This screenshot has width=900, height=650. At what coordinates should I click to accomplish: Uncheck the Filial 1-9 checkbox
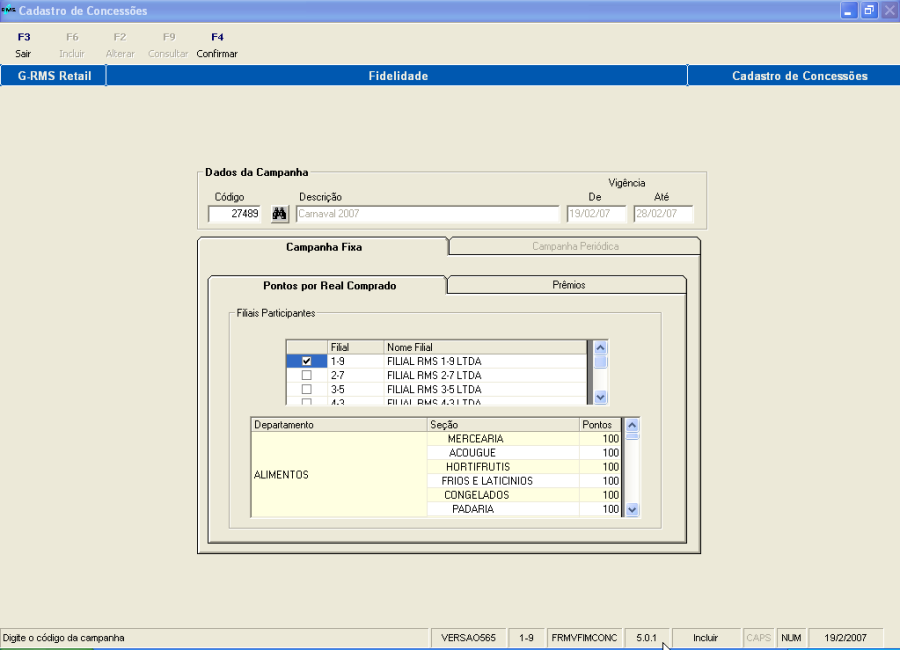(x=307, y=361)
